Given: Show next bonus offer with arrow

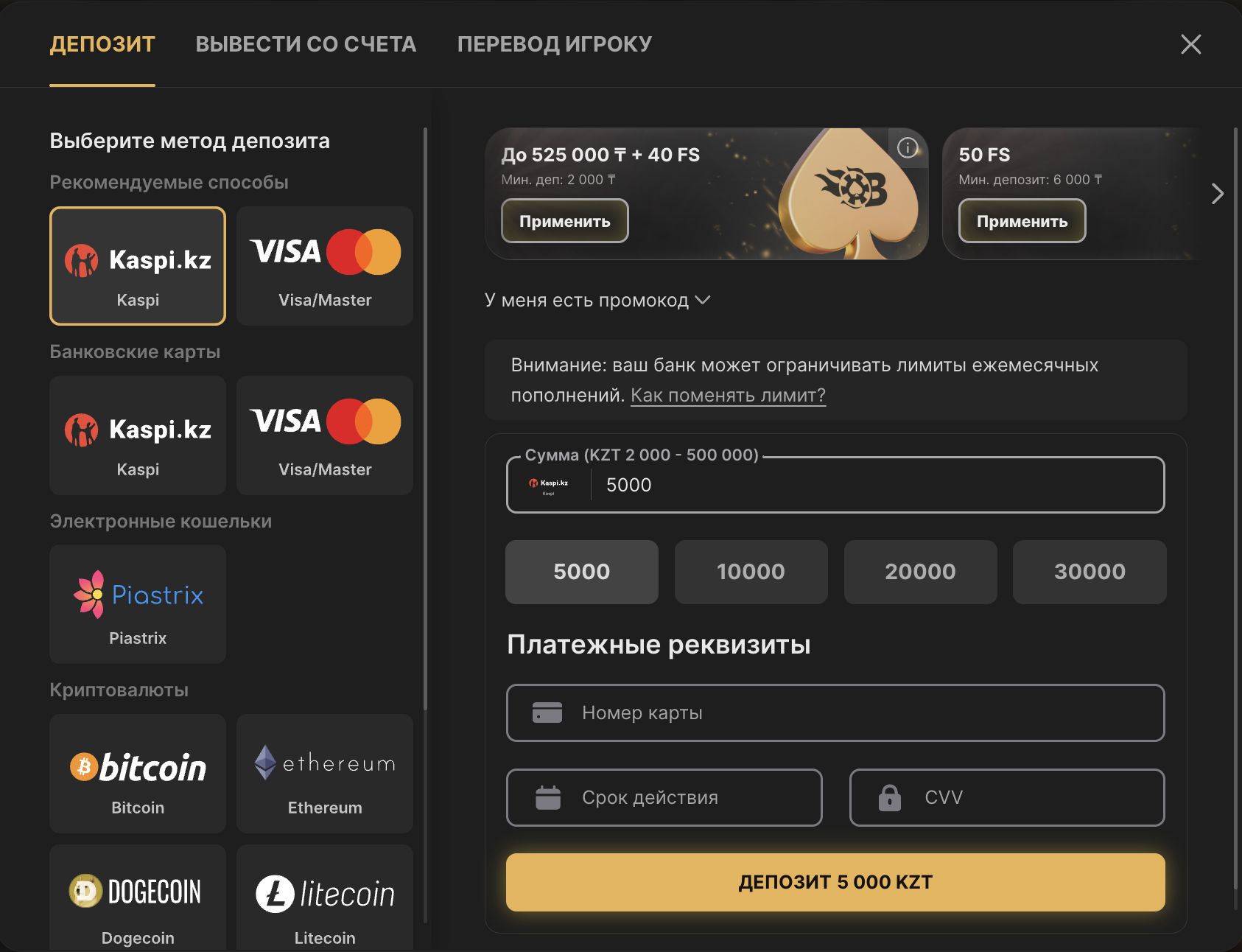Looking at the screenshot, I should 1217,194.
